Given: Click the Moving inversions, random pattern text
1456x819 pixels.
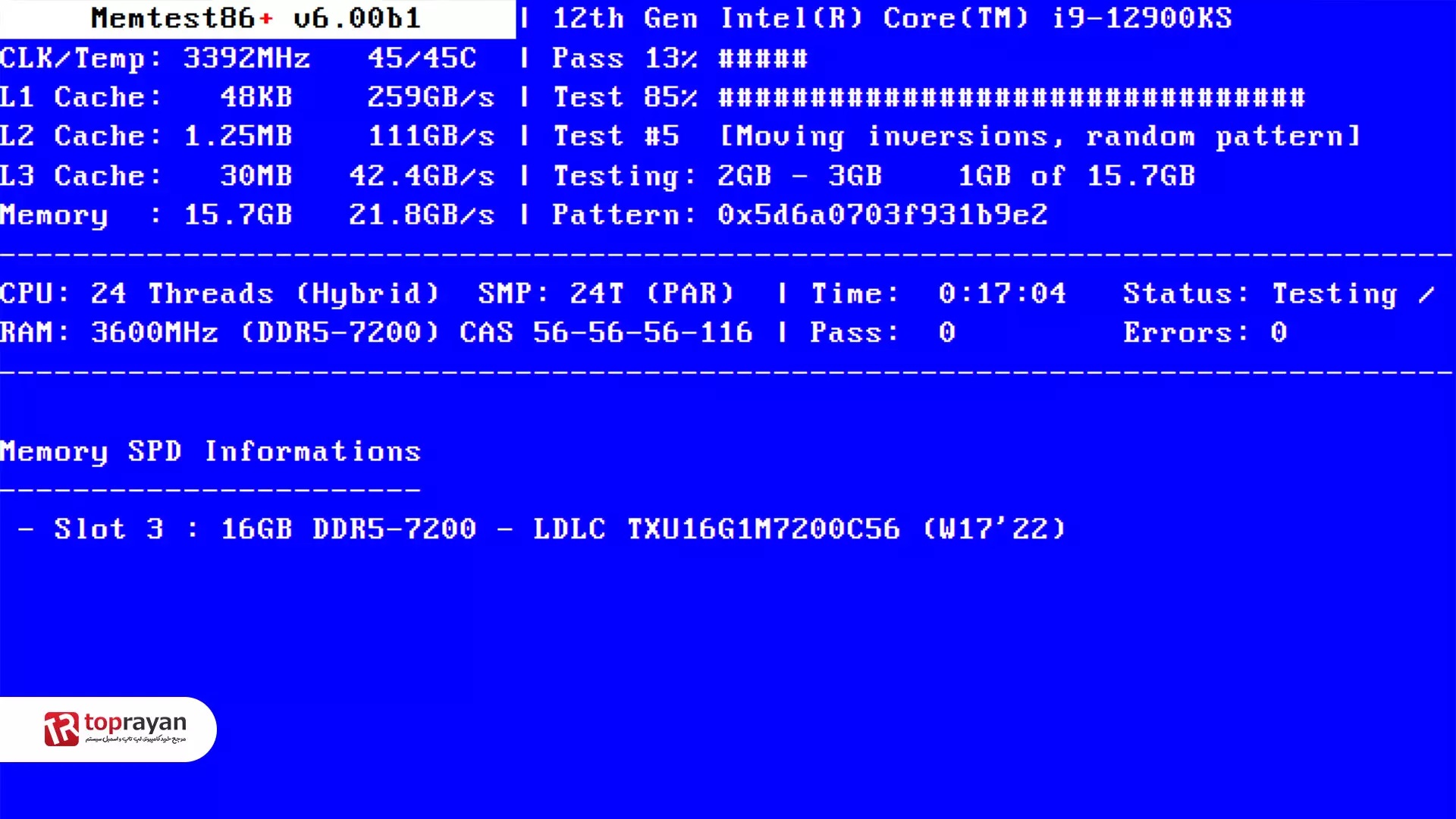Looking at the screenshot, I should pyautogui.click(x=1040, y=136).
